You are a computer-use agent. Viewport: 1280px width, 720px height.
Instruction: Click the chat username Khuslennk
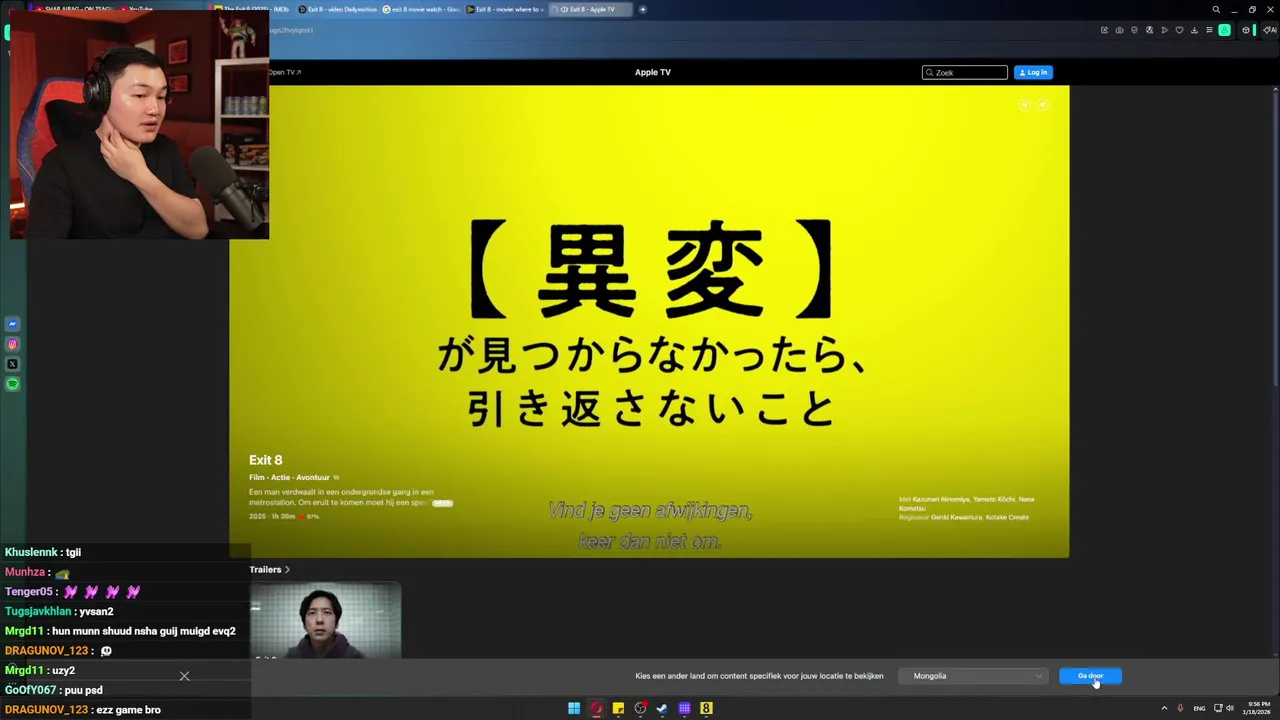pos(31,552)
